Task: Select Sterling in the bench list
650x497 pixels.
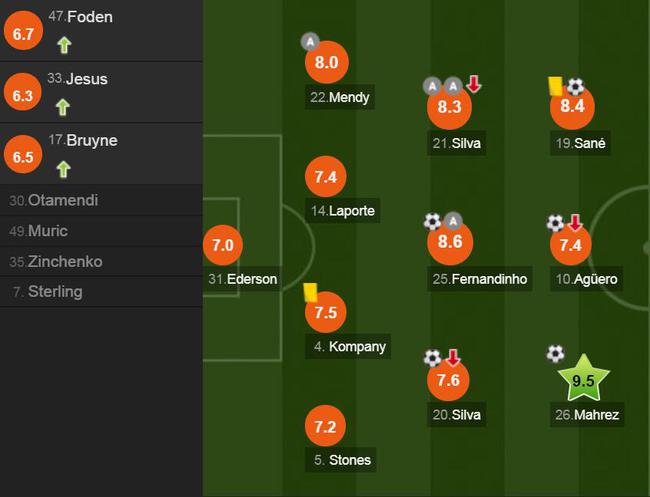Action: [x=101, y=291]
